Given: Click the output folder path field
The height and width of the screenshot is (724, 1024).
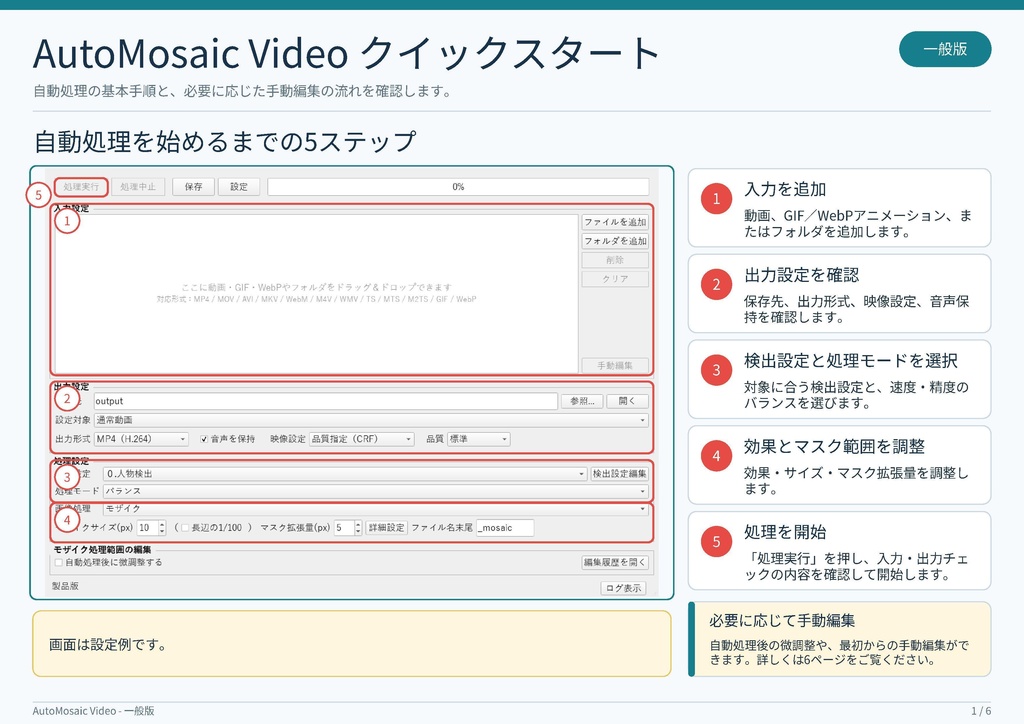Looking at the screenshot, I should tap(325, 401).
